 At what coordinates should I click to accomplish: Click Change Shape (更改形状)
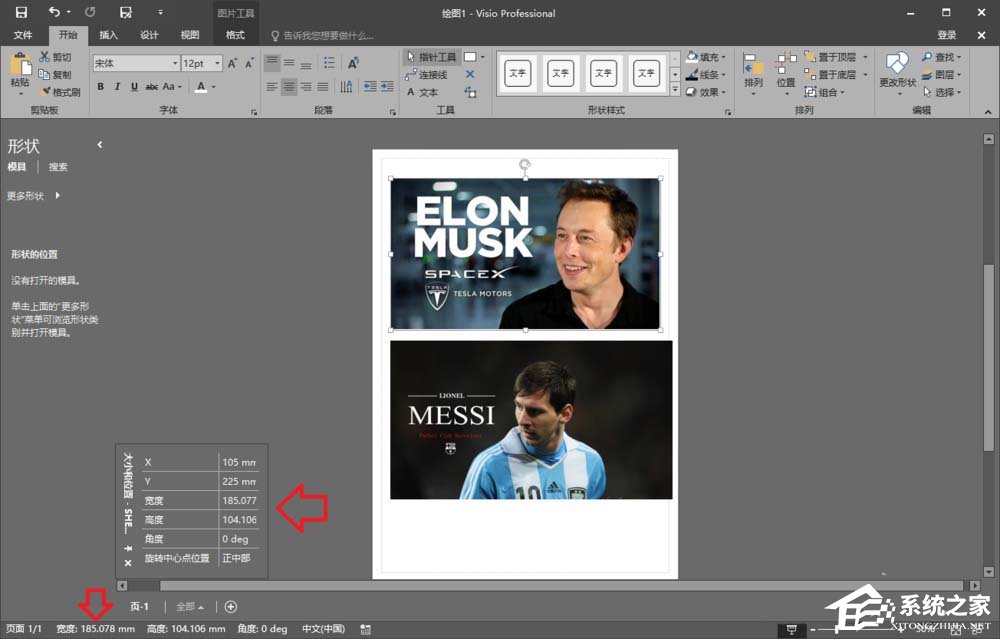(897, 73)
